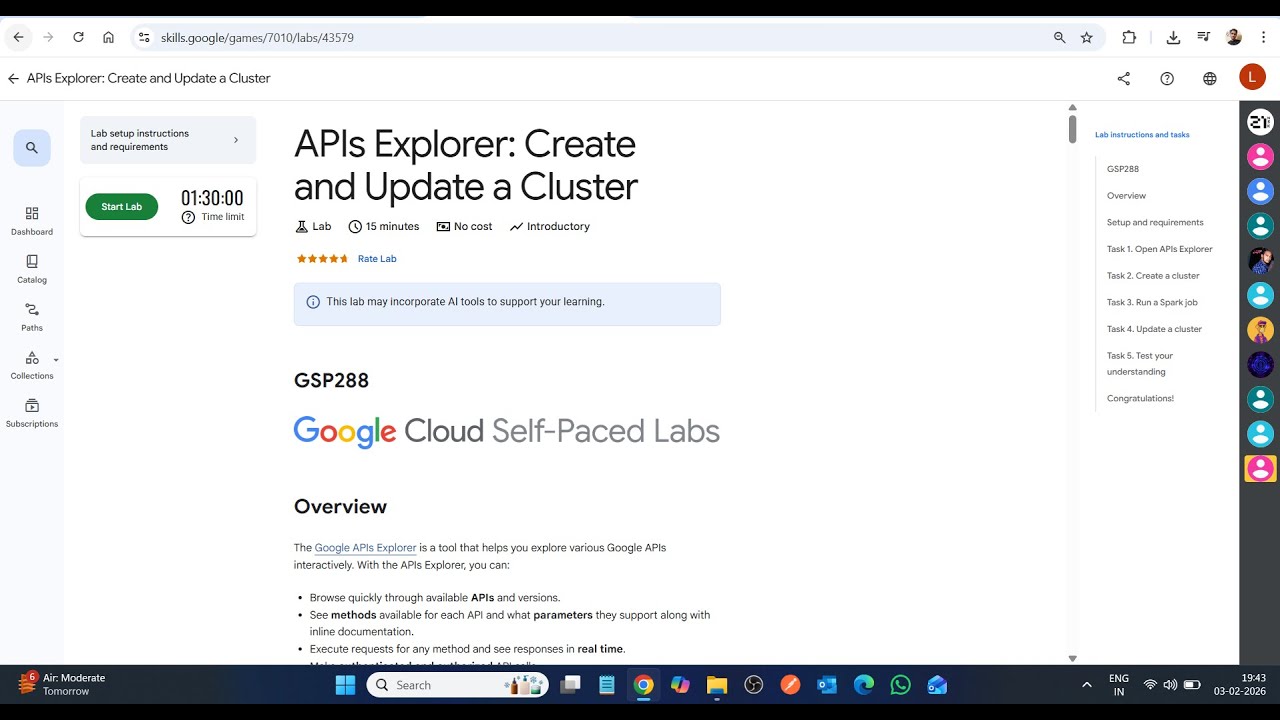Image resolution: width=1280 pixels, height=720 pixels.
Task: Open Chrome three-dot menu
Action: pyautogui.click(x=1264, y=37)
